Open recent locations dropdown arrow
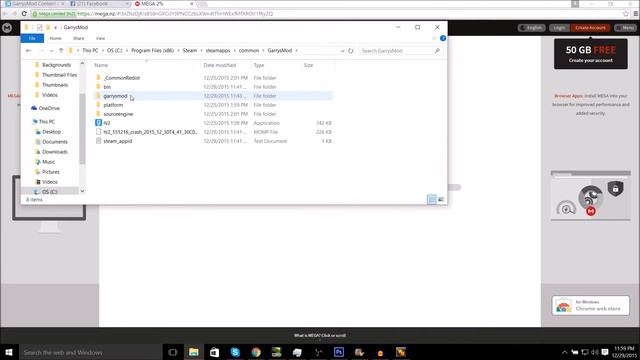The height and width of the screenshot is (360, 640). [51, 51]
